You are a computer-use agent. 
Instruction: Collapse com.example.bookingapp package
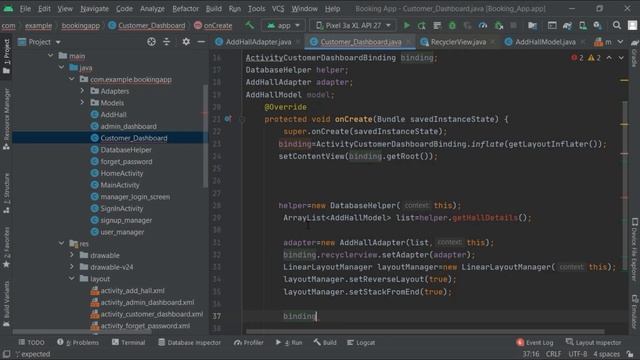[72, 79]
